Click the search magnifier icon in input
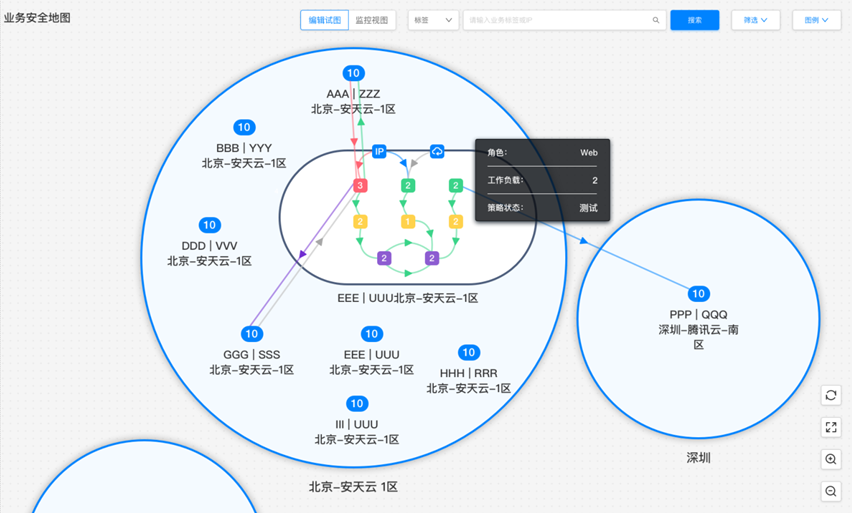Image resolution: width=852 pixels, height=513 pixels. (656, 20)
